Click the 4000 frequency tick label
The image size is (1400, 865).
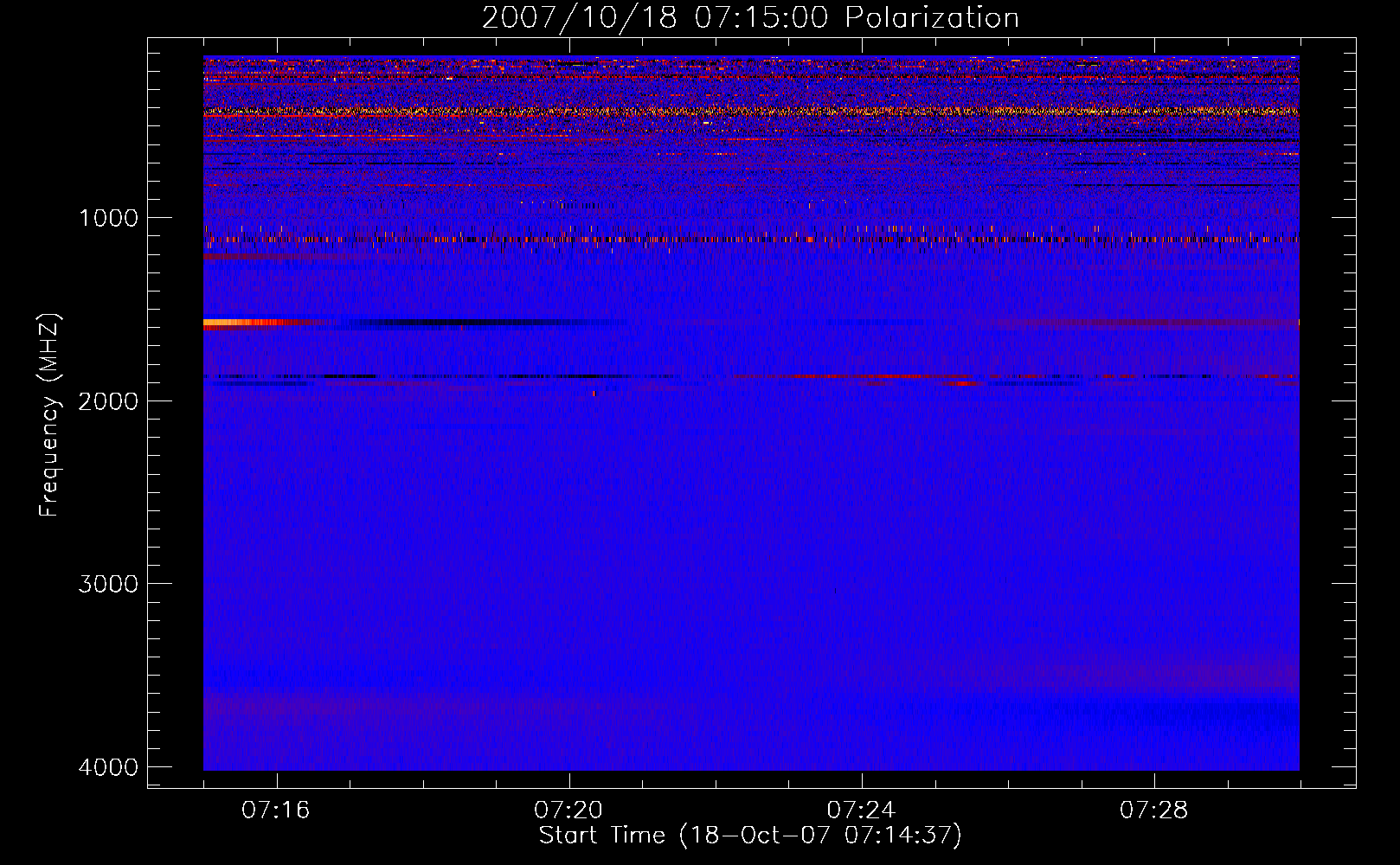[109, 767]
